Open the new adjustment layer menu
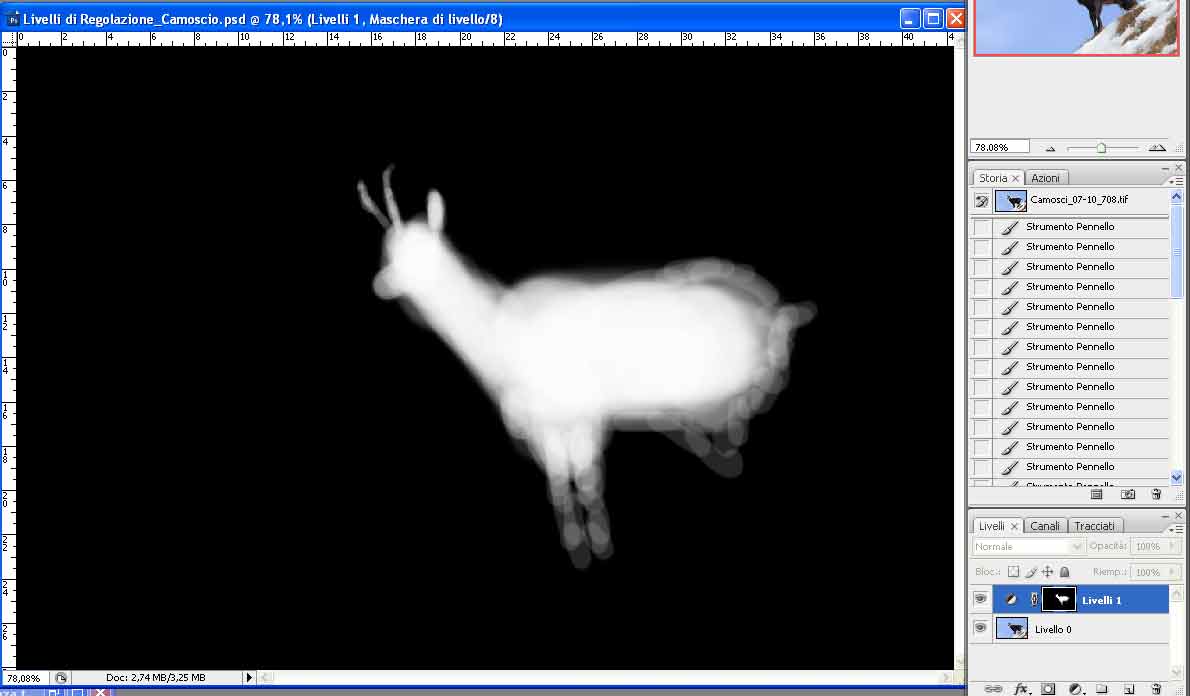The width and height of the screenshot is (1190, 696). 1076,689
